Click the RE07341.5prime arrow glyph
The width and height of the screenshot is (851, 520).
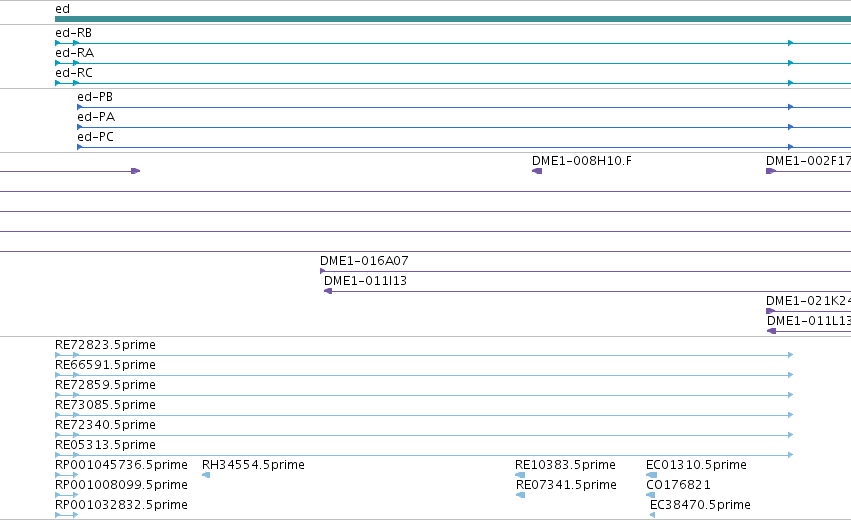click(520, 495)
